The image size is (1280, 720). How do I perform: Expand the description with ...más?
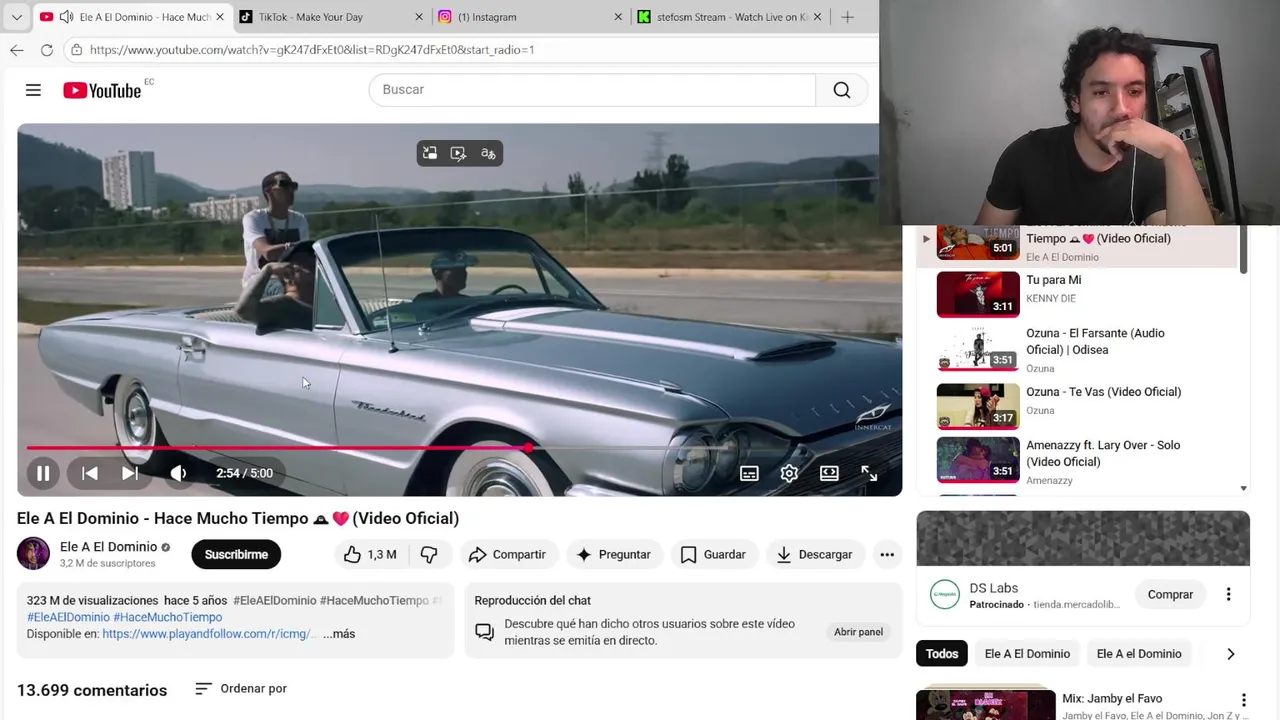tap(339, 634)
